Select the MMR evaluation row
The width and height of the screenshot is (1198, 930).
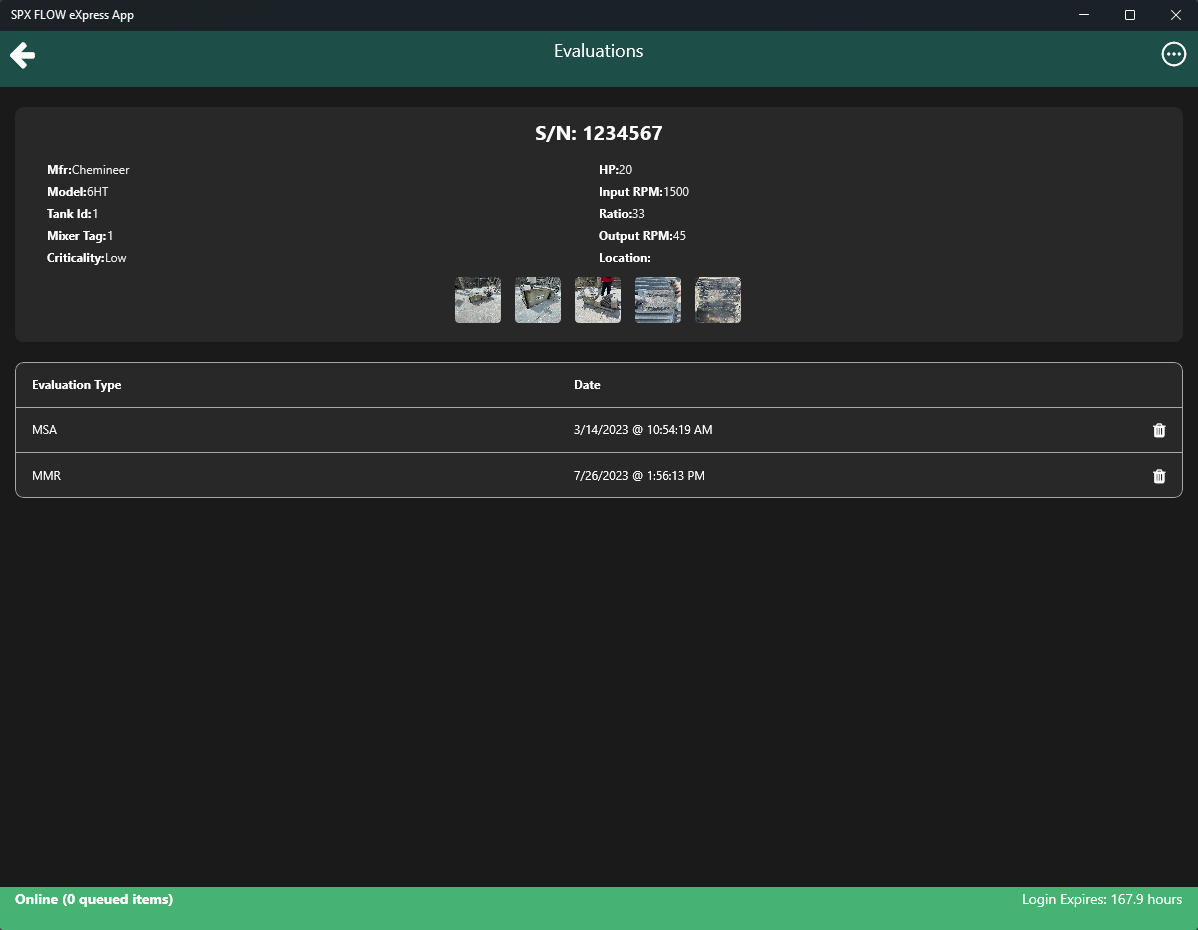pyautogui.click(x=599, y=475)
